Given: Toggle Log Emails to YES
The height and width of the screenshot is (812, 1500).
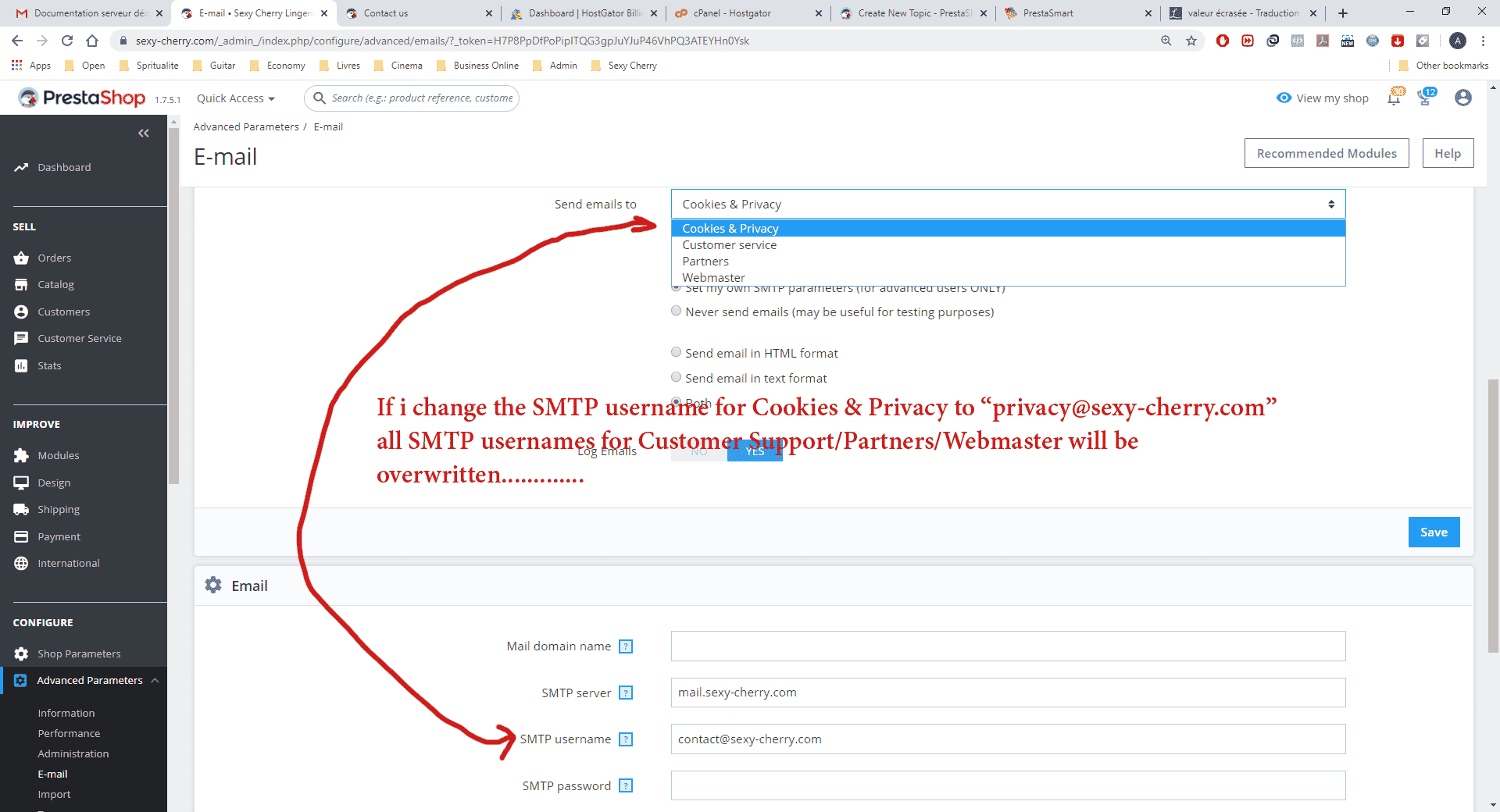Looking at the screenshot, I should click(755, 451).
